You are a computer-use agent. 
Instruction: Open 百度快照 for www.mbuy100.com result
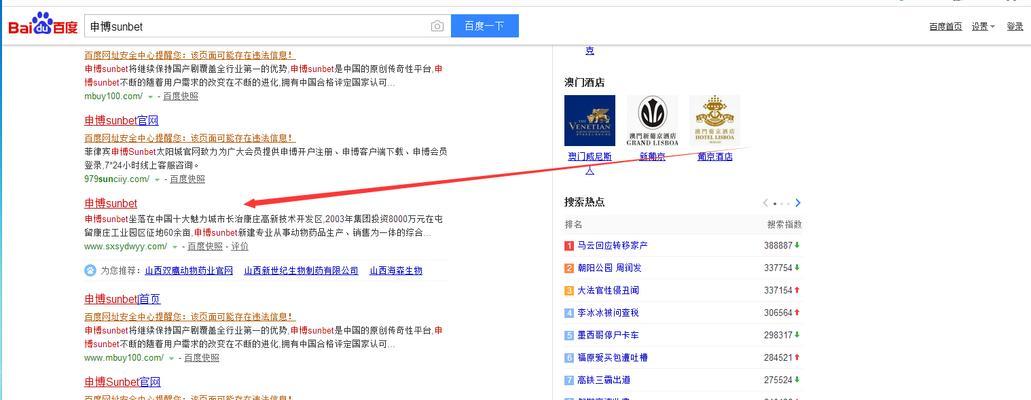coord(201,358)
